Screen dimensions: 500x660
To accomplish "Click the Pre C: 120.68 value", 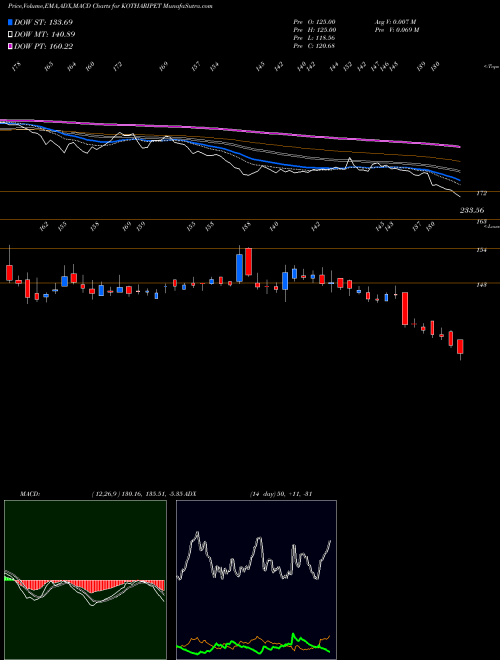I will tap(314, 46).
